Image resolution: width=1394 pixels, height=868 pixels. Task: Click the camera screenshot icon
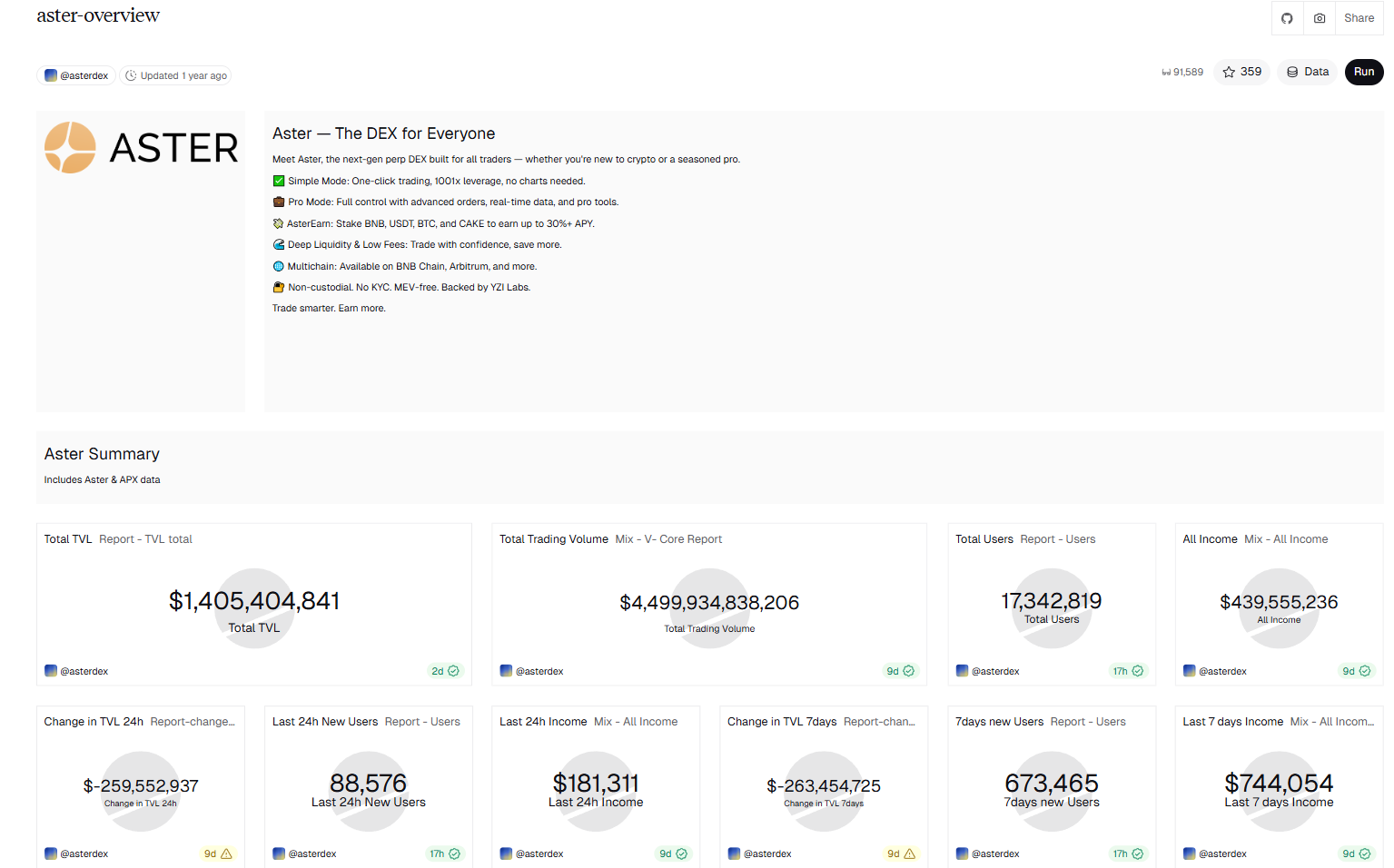coord(1320,18)
